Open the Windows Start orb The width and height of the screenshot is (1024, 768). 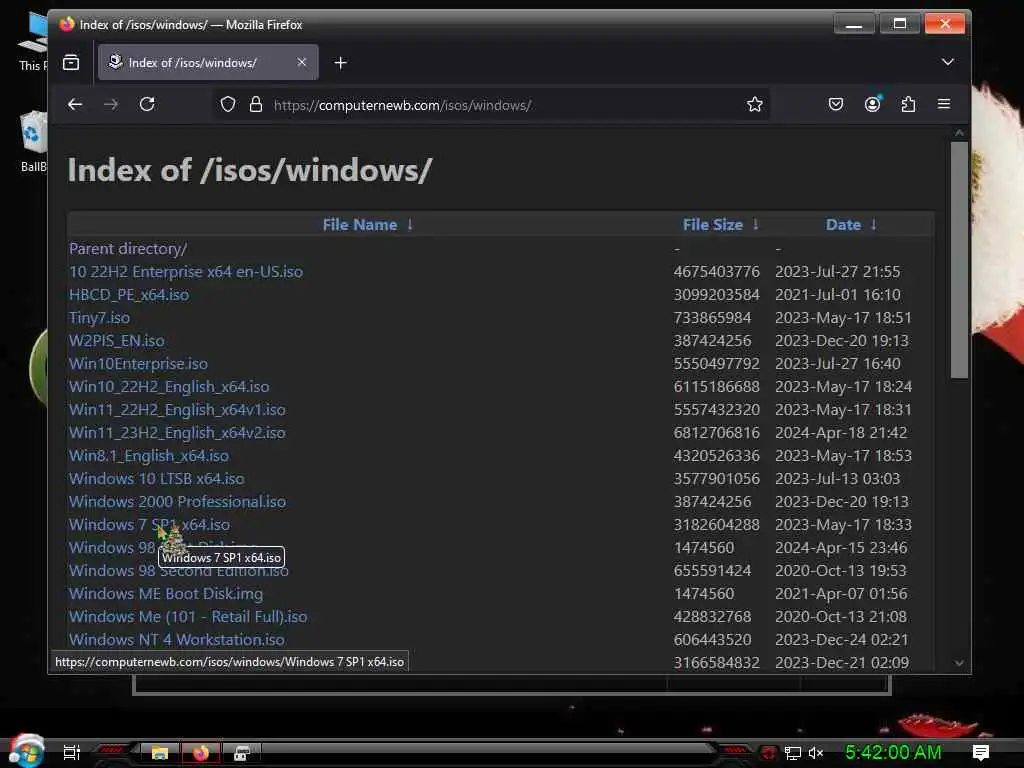click(x=26, y=751)
